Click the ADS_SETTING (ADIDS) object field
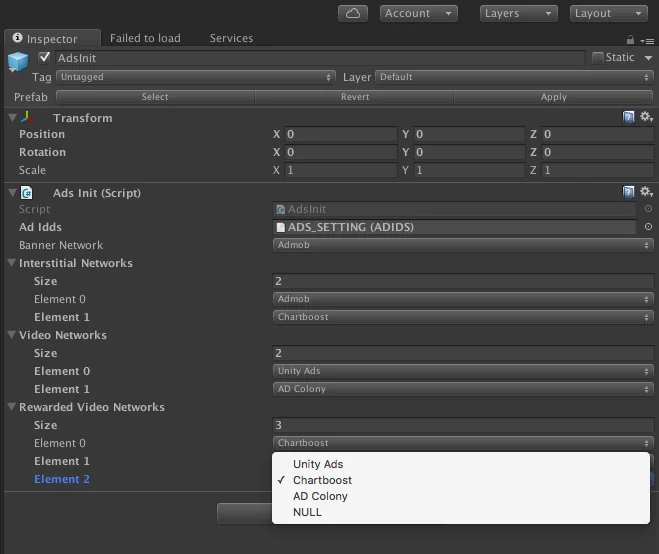 (454, 227)
